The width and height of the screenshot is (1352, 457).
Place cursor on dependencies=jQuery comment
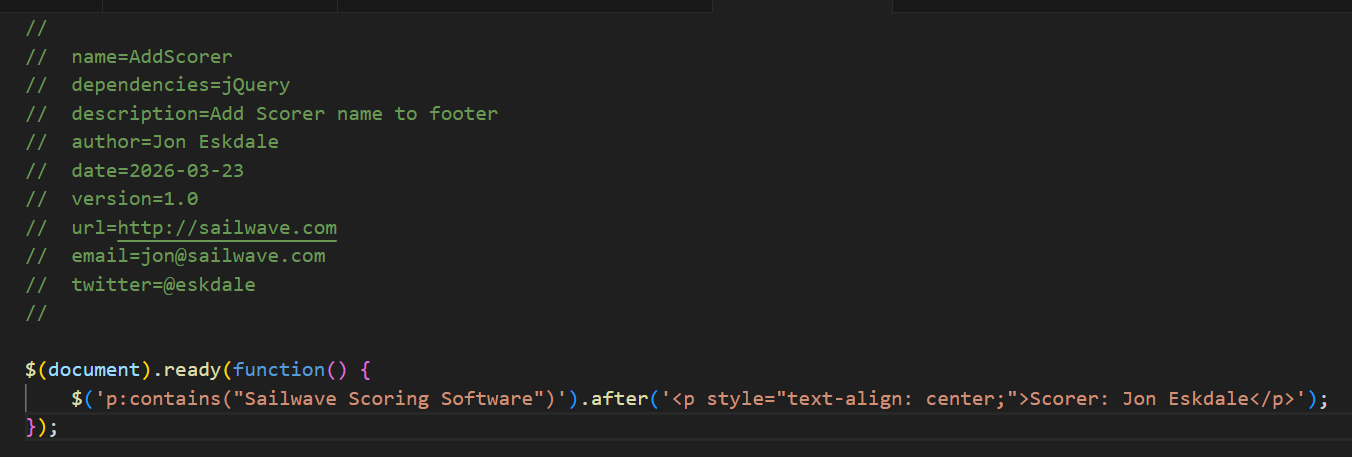[x=180, y=85]
